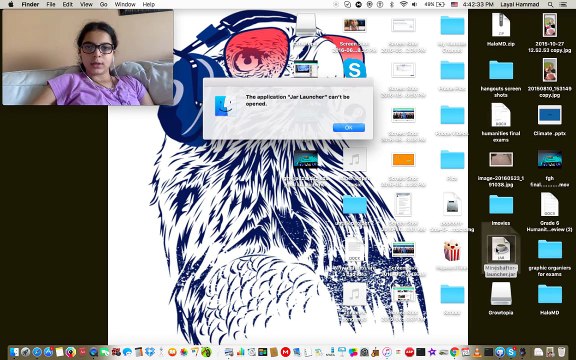The image size is (576, 360).
Task: Select the graphic organiers for exams folder
Action: pyautogui.click(x=550, y=257)
